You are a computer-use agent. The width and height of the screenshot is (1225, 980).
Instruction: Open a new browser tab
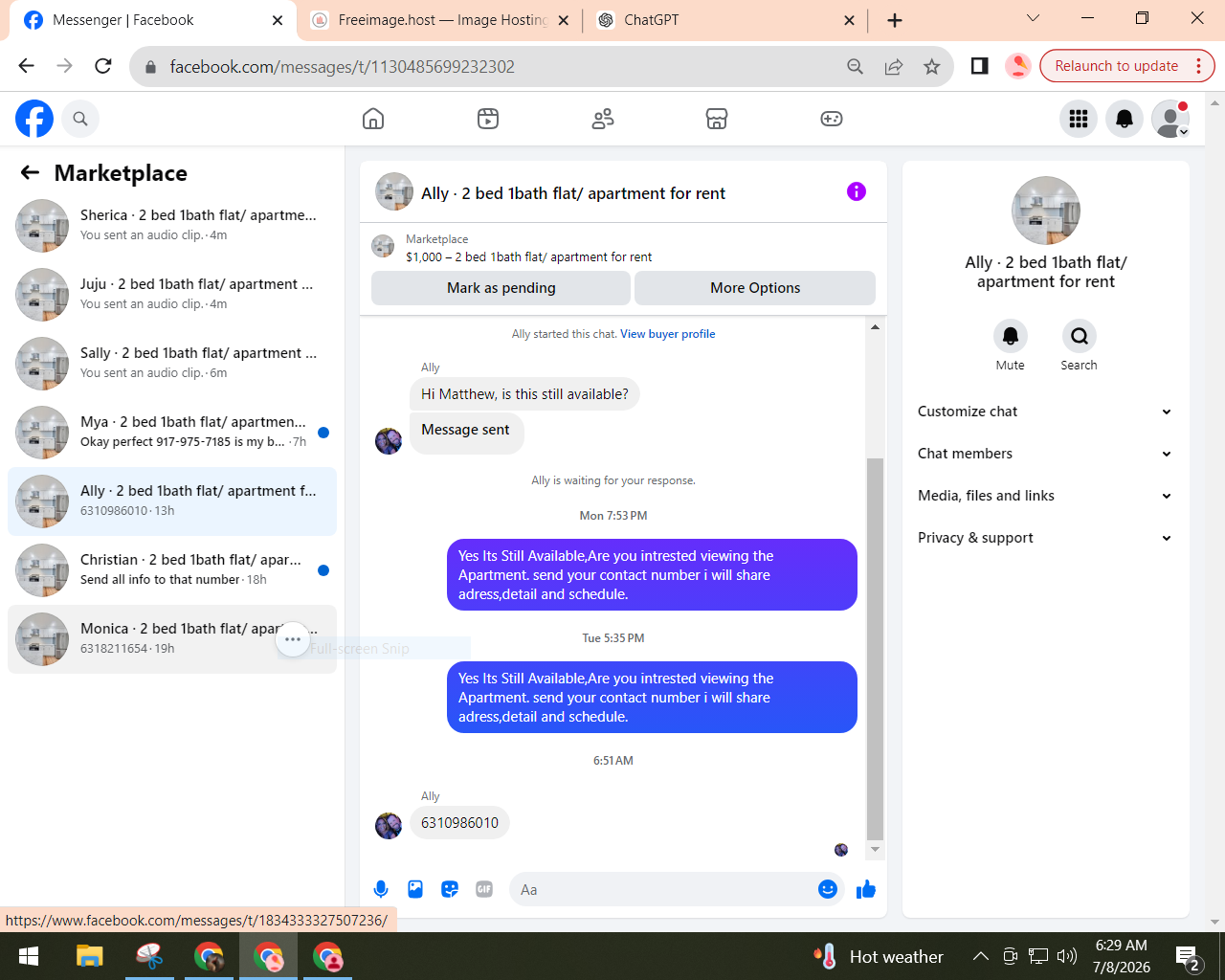[895, 20]
